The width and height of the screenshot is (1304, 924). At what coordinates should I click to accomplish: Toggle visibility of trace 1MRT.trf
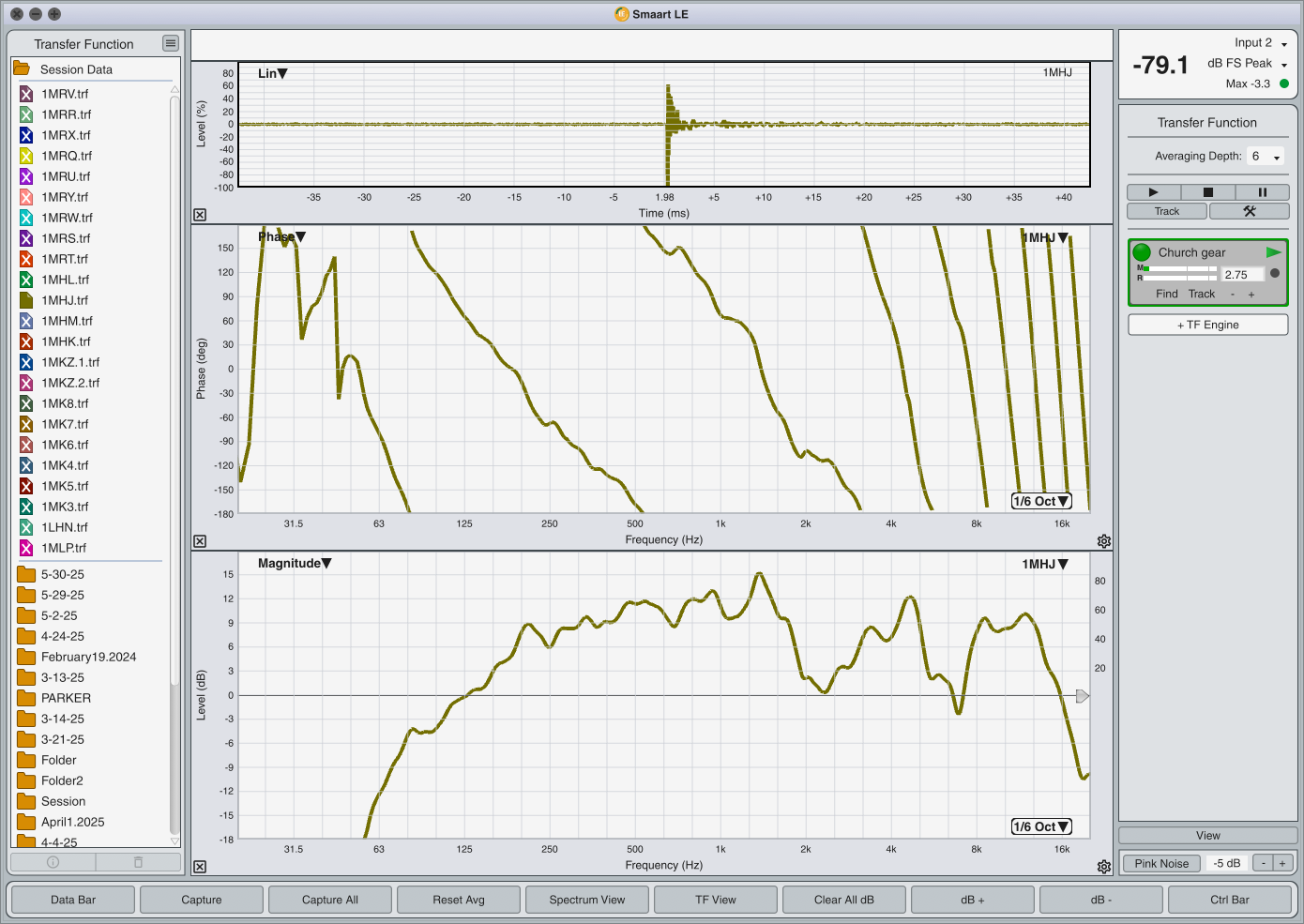(x=26, y=259)
